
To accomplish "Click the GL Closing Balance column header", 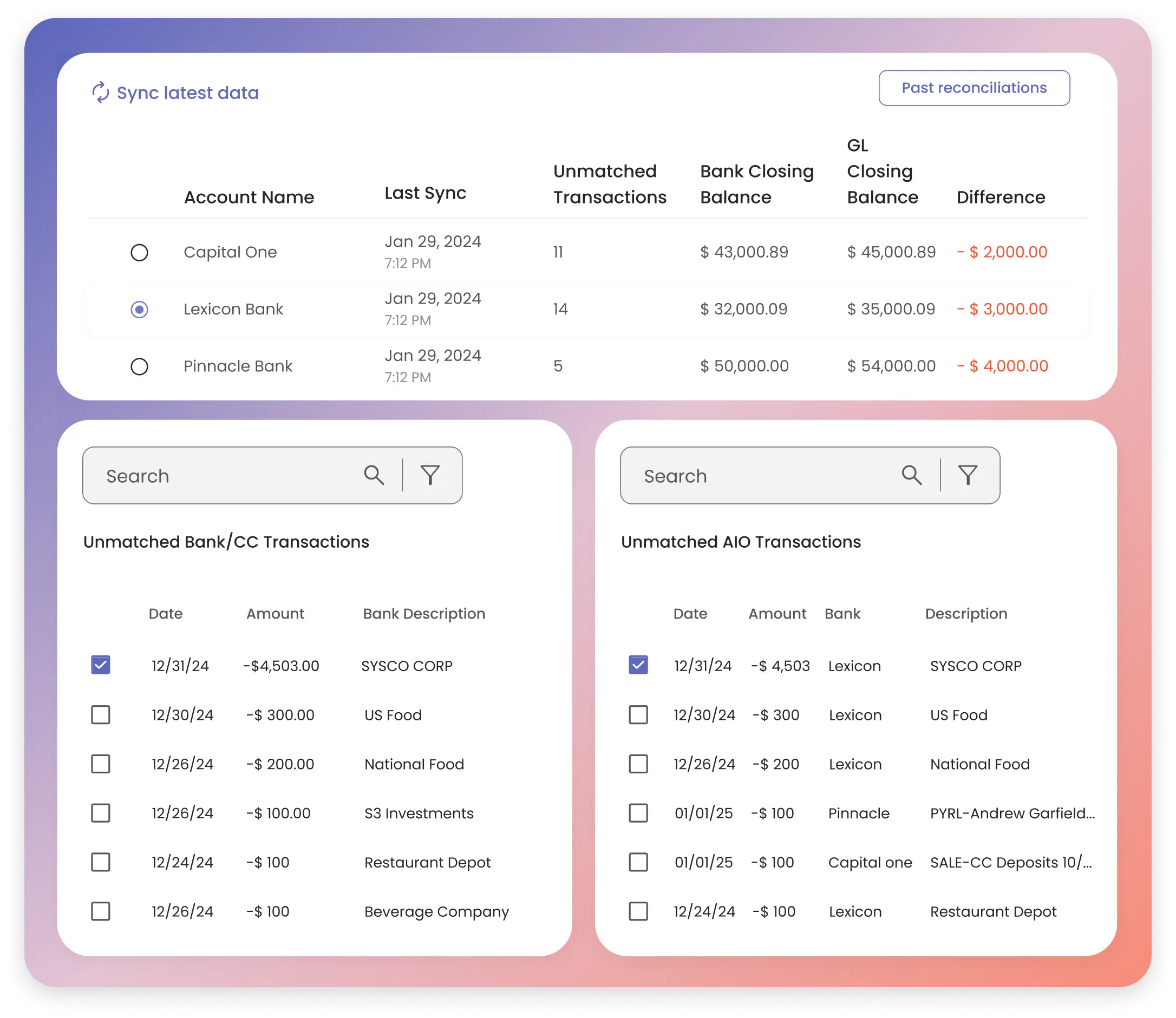I will (882, 171).
